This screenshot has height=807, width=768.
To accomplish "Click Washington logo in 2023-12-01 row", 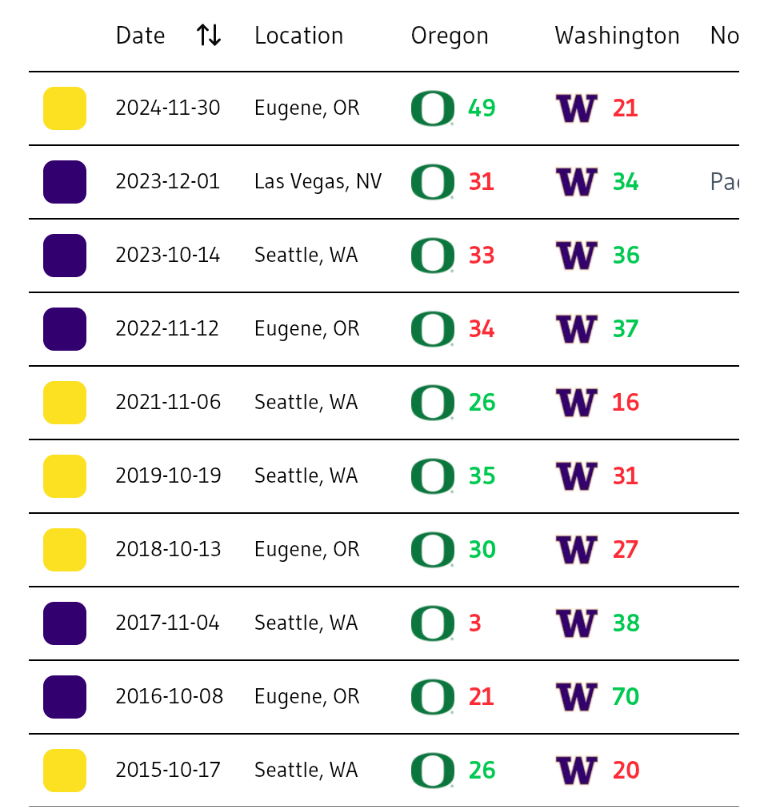I will pos(576,182).
